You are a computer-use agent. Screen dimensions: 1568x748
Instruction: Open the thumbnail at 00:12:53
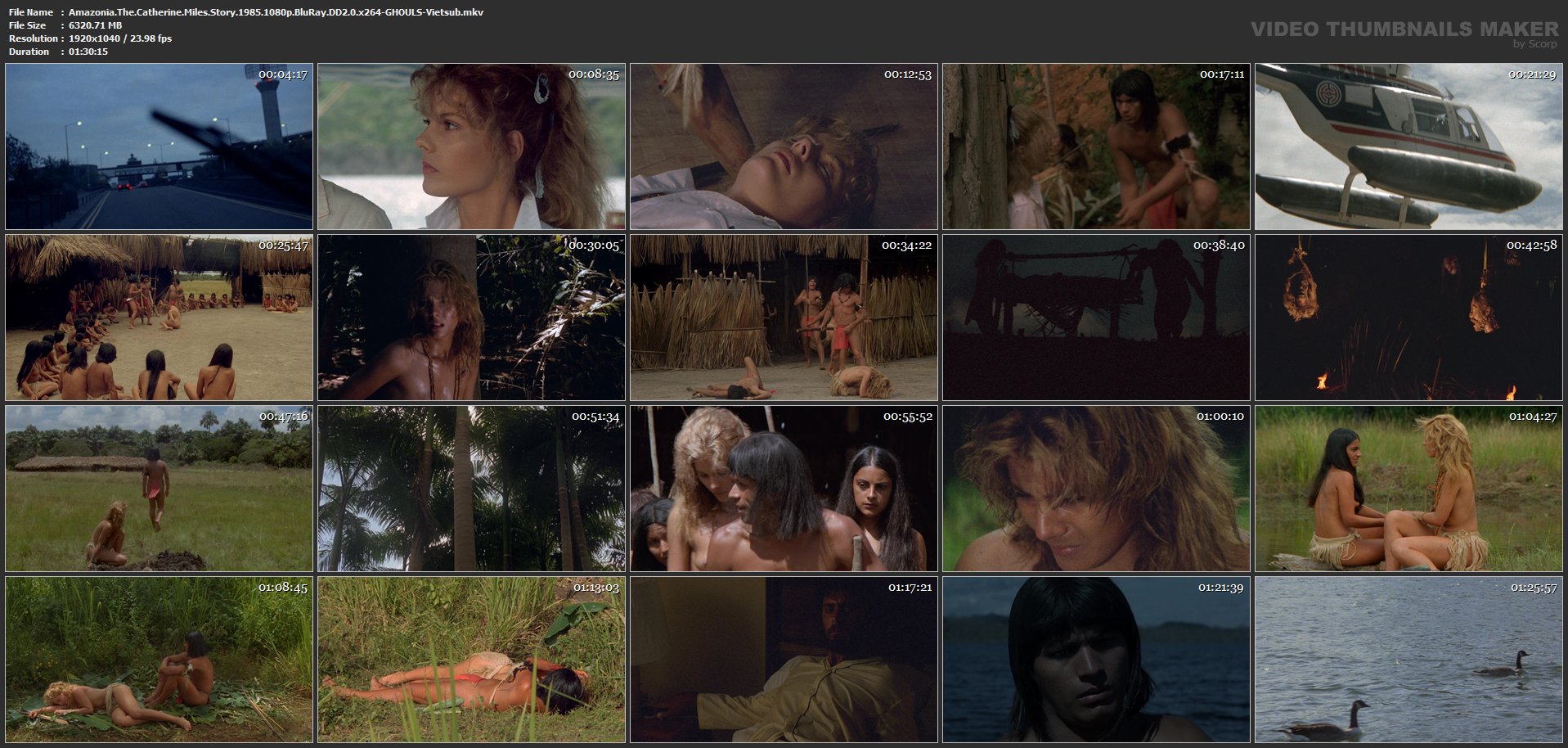click(784, 146)
